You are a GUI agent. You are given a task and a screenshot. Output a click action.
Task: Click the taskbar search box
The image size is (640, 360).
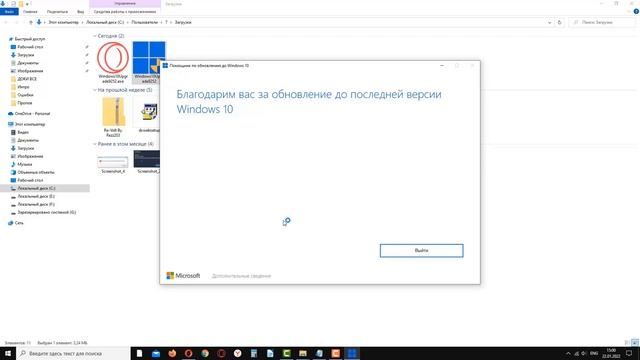pos(73,353)
